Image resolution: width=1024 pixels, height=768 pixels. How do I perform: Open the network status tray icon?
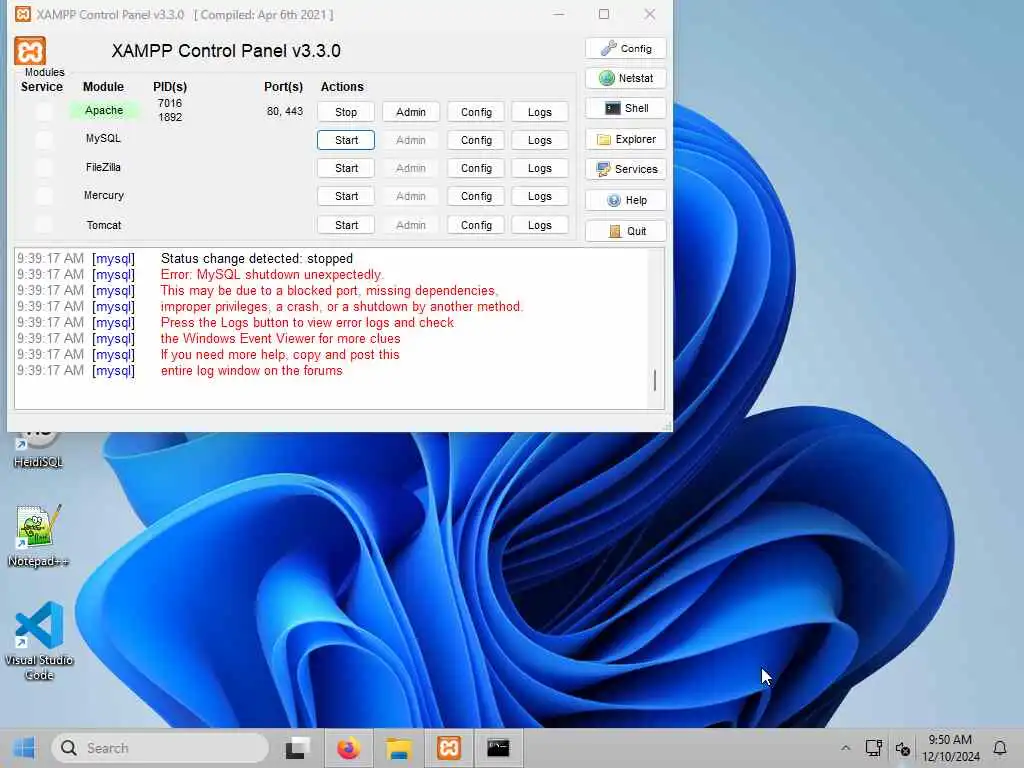(874, 748)
